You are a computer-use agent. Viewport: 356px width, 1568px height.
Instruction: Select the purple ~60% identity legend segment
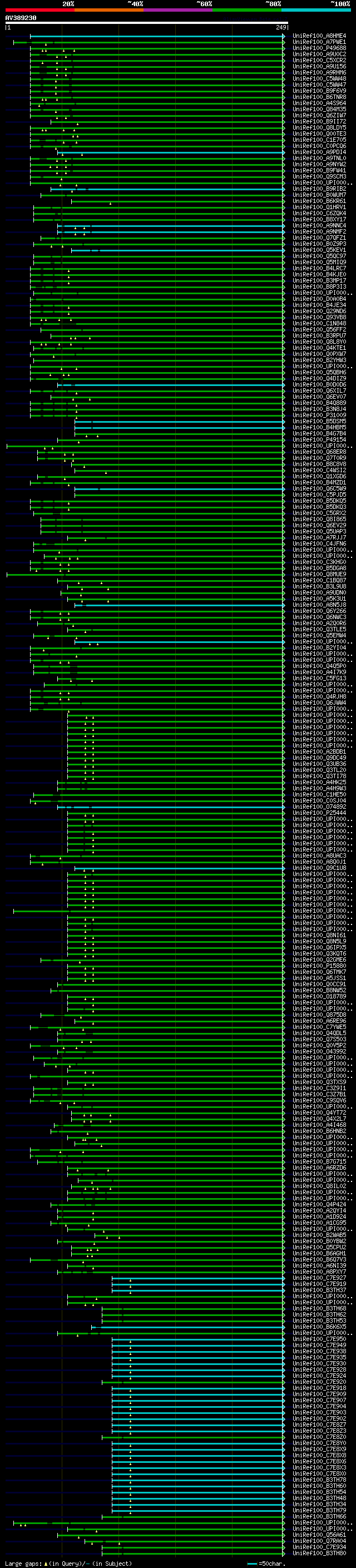pyautogui.click(x=177, y=10)
